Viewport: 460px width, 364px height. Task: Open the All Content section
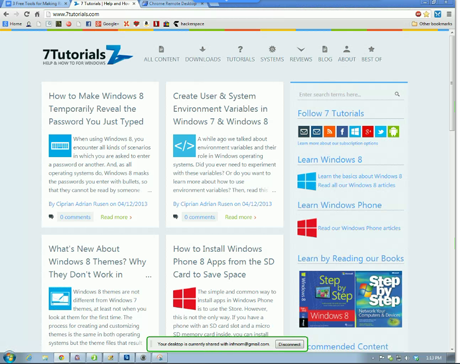pos(161,54)
